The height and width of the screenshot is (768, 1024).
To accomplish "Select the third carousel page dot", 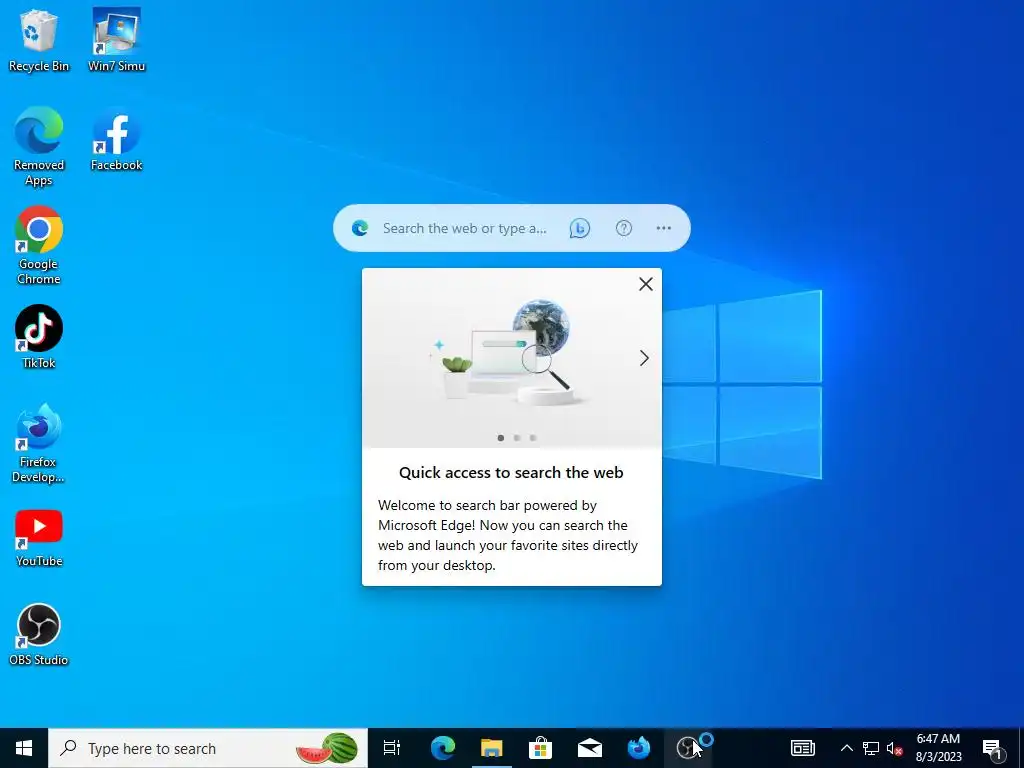I will tap(533, 438).
